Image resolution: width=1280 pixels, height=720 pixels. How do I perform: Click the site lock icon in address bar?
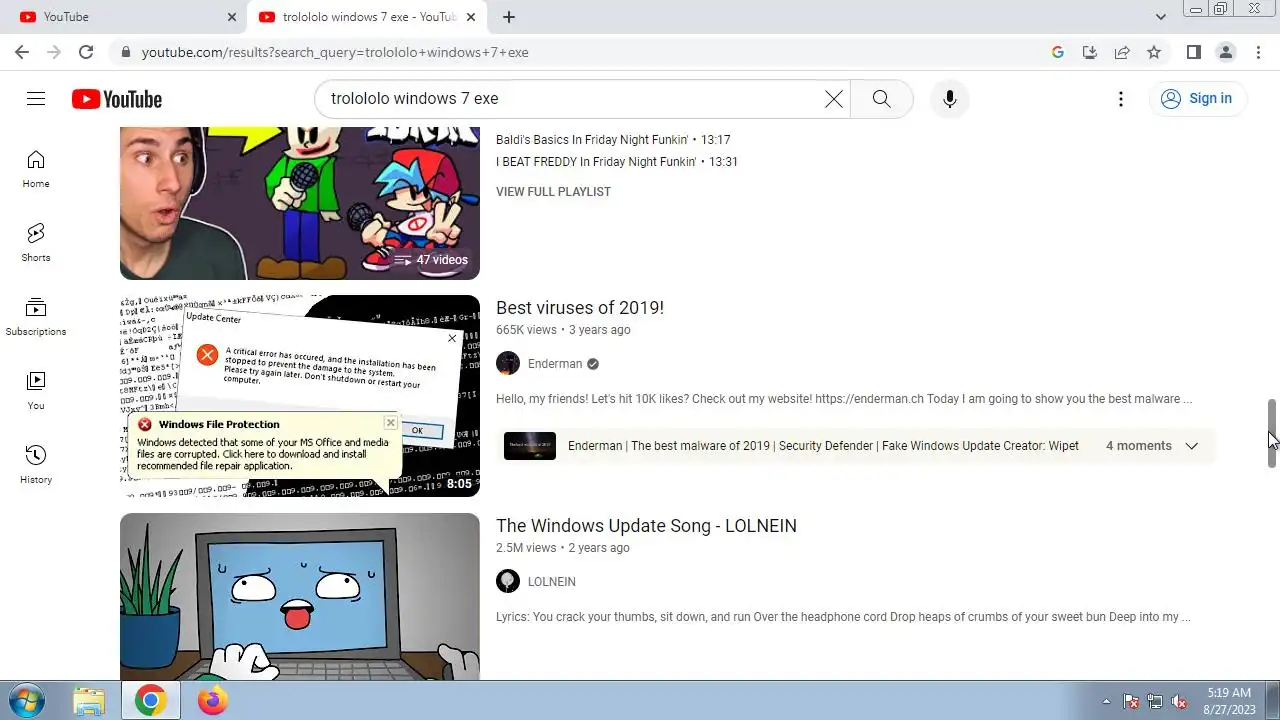click(124, 52)
